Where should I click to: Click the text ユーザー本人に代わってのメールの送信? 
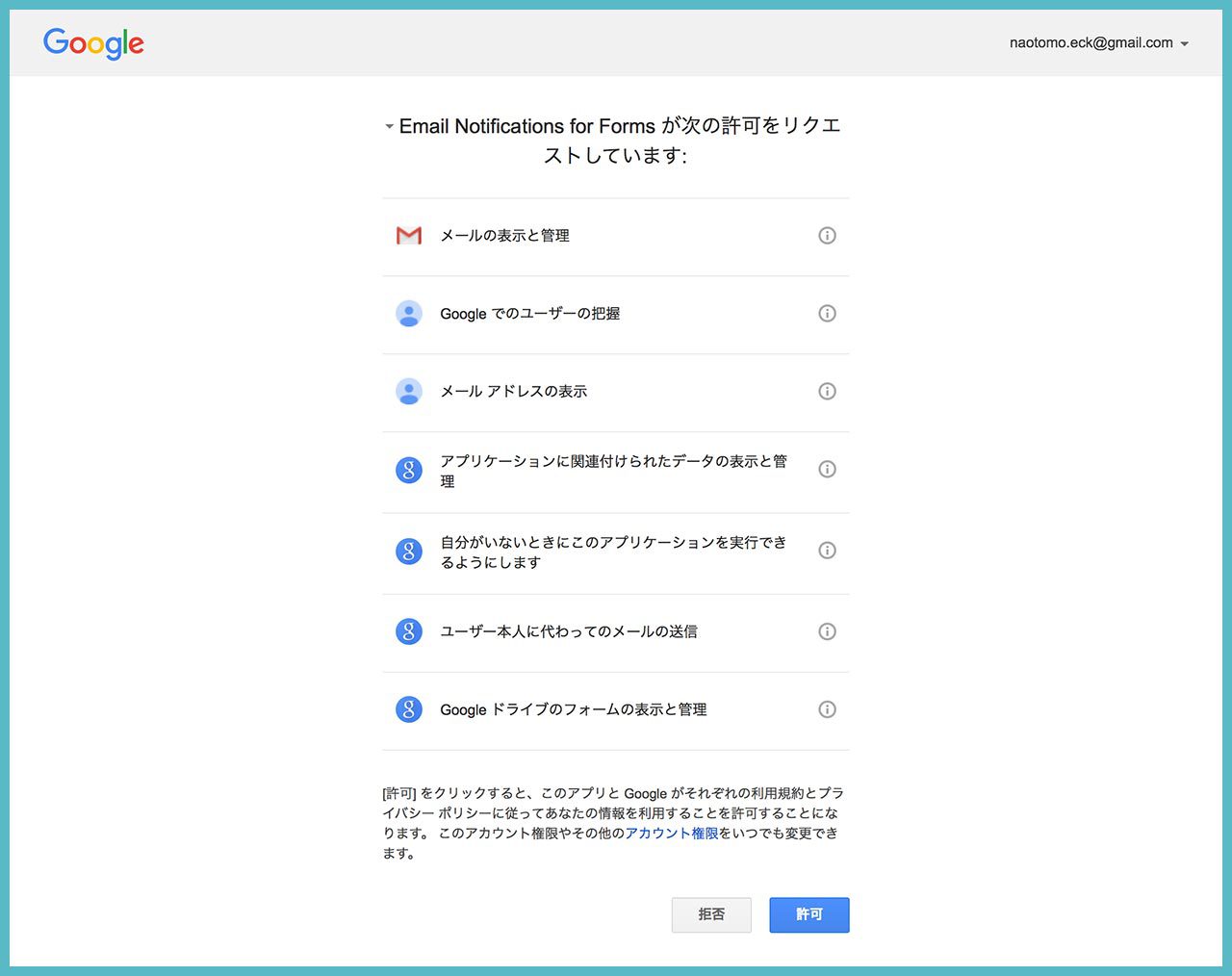coord(569,631)
